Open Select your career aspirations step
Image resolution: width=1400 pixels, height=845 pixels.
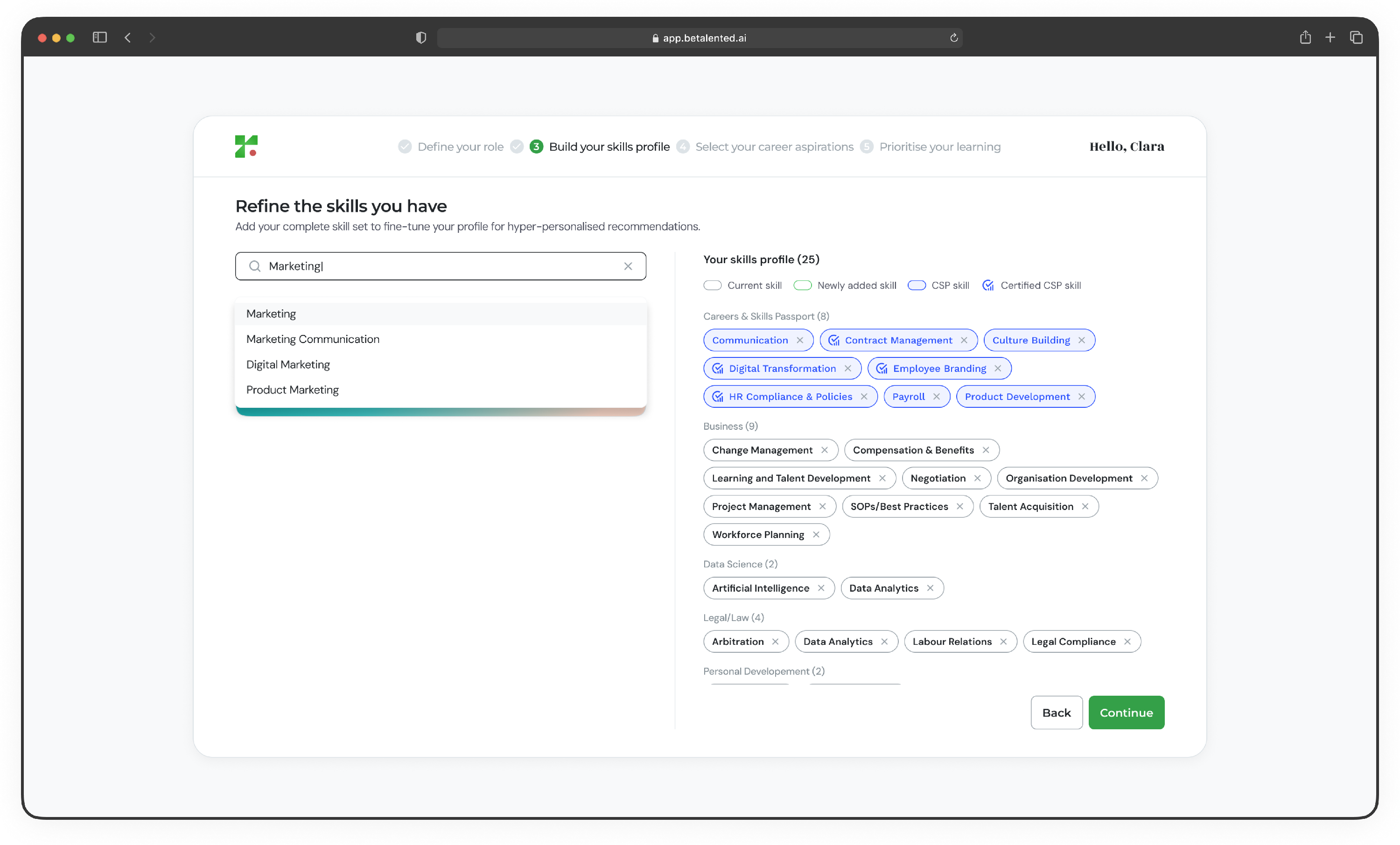tap(774, 147)
